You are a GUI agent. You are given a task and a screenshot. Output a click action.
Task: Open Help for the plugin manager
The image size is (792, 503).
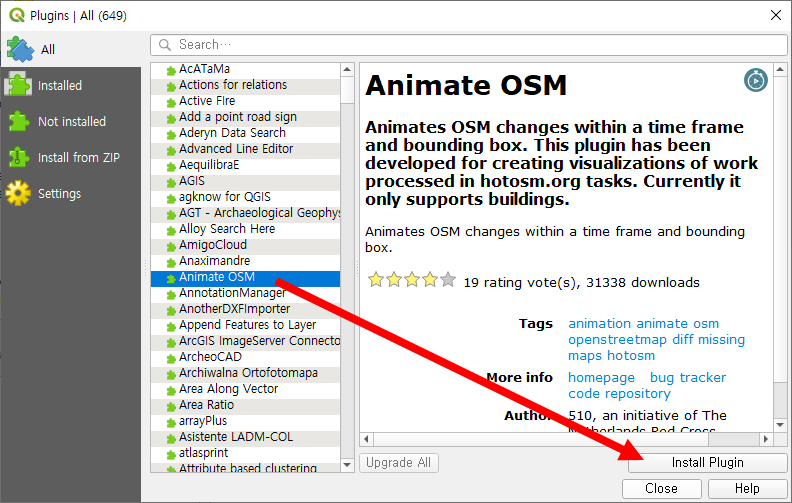pyautogui.click(x=747, y=488)
